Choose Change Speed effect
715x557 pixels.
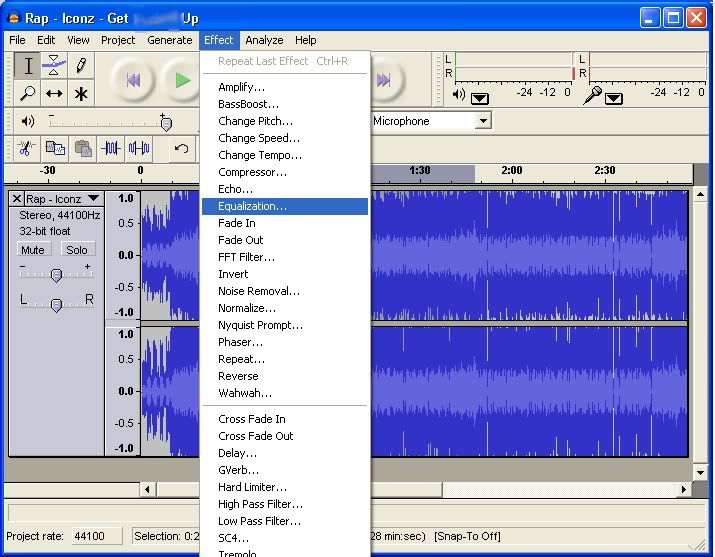285,138
